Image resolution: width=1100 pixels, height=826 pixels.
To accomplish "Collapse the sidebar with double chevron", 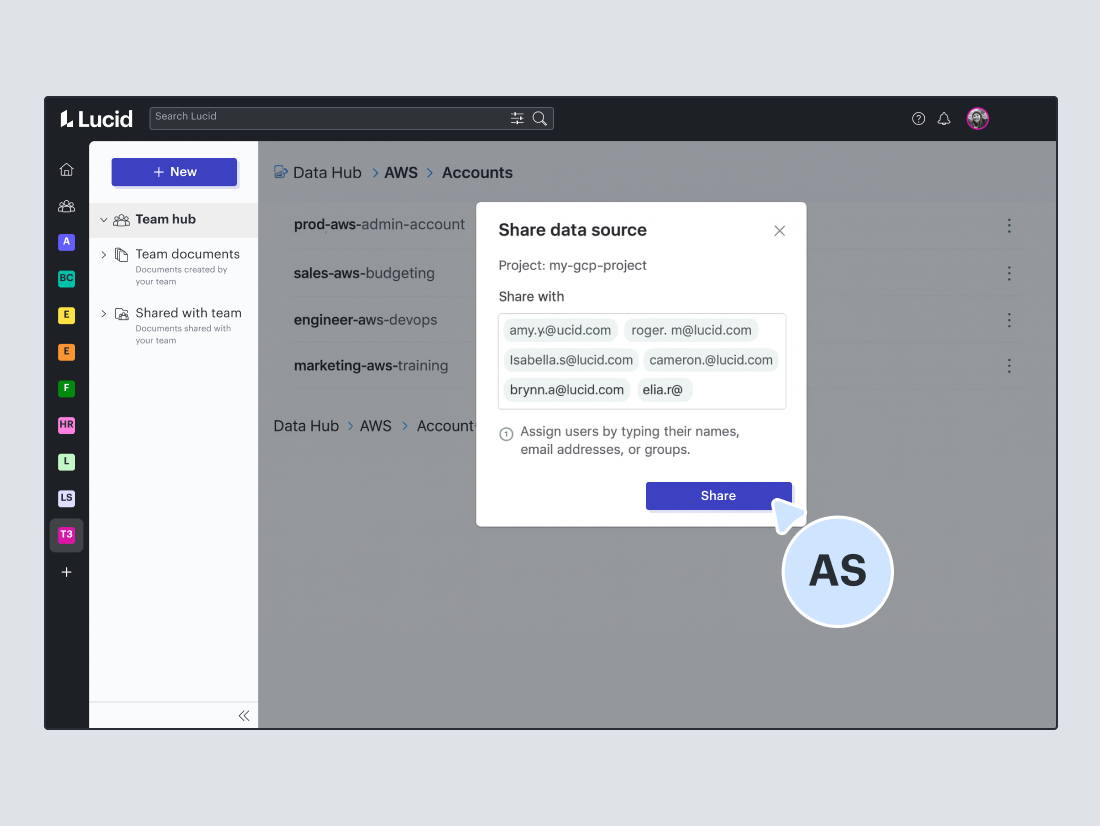I will [x=243, y=715].
